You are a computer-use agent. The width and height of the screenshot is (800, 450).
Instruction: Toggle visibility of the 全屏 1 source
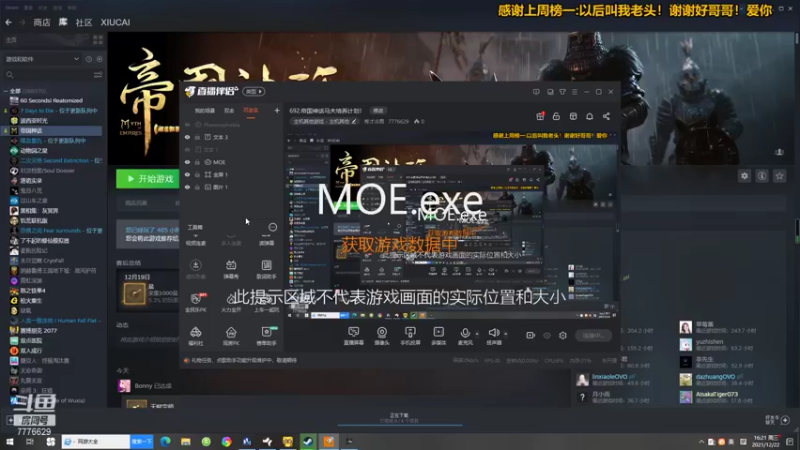pyautogui.click(x=187, y=174)
